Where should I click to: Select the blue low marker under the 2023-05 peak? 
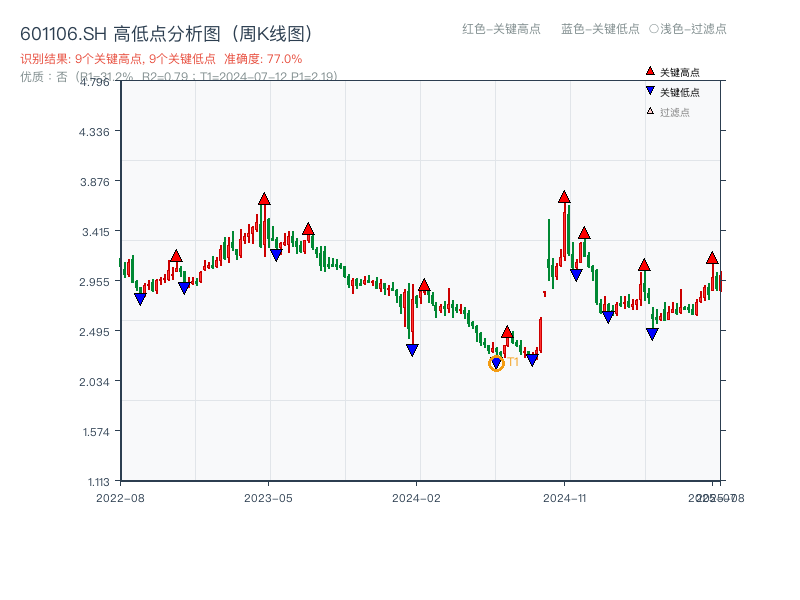tap(276, 255)
